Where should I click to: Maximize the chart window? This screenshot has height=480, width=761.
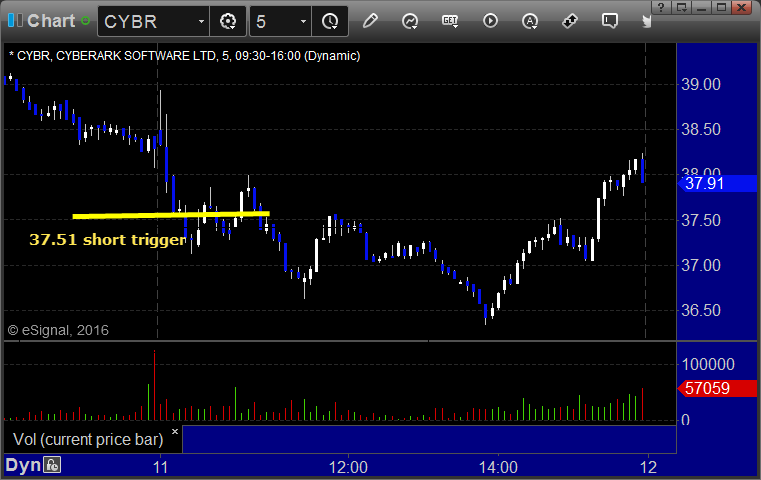(x=721, y=7)
